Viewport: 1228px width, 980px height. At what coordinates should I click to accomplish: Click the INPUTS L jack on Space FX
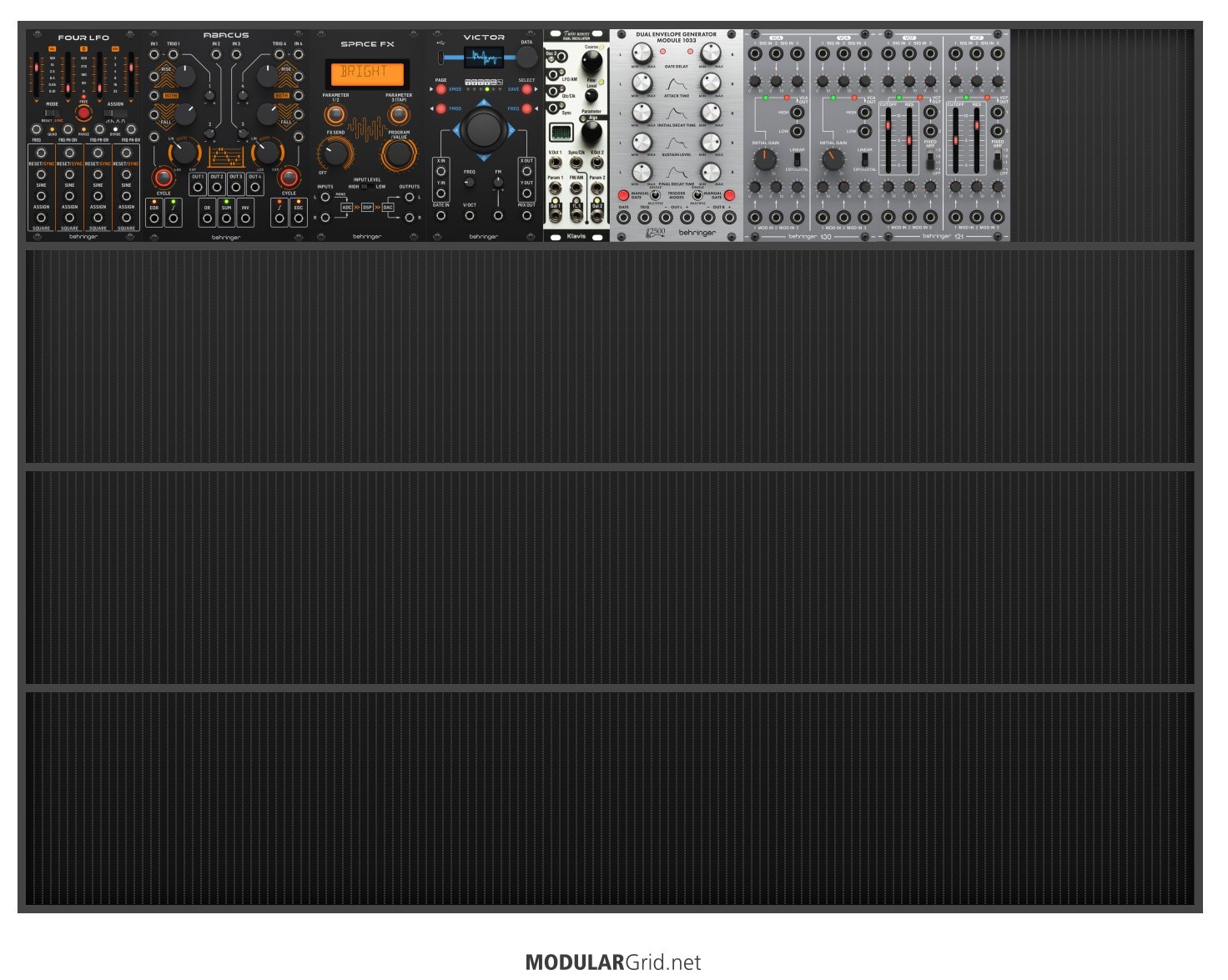point(325,198)
